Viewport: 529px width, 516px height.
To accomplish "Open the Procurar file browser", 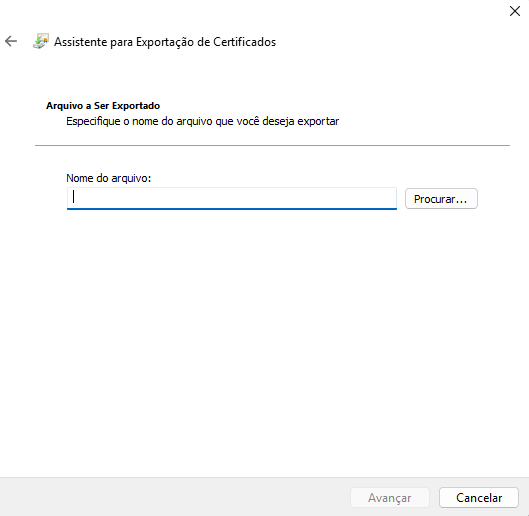I will pyautogui.click(x=441, y=199).
